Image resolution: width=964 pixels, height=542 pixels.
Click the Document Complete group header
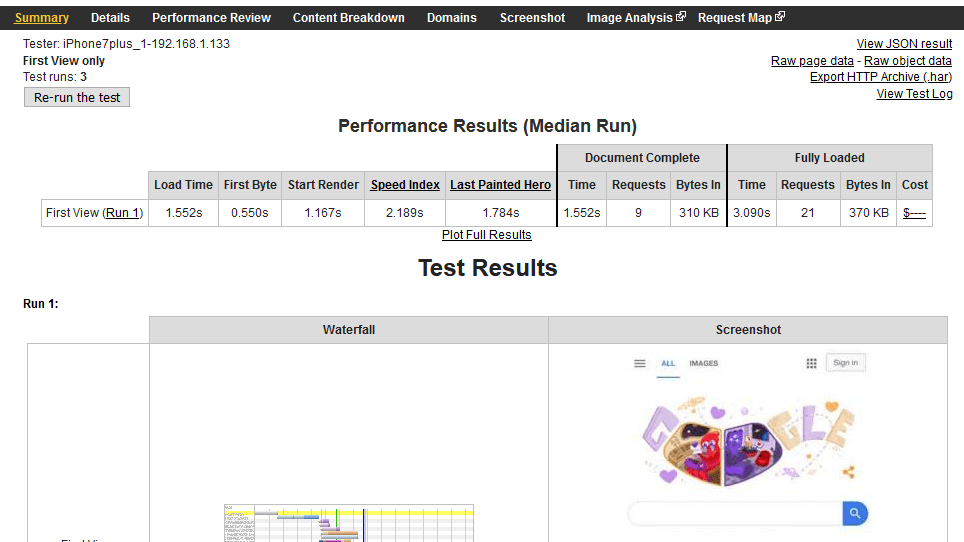(x=642, y=158)
